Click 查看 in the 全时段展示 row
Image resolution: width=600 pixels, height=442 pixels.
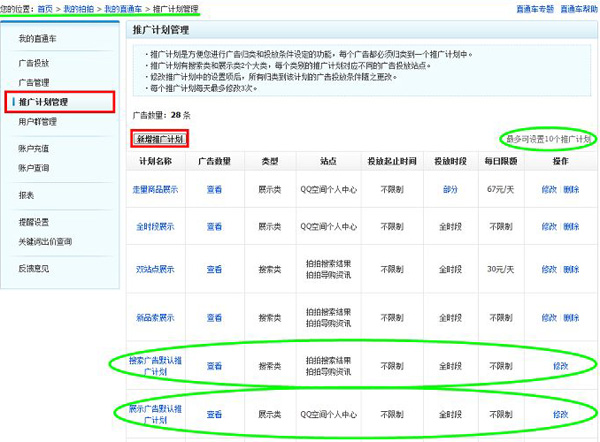coord(214,227)
